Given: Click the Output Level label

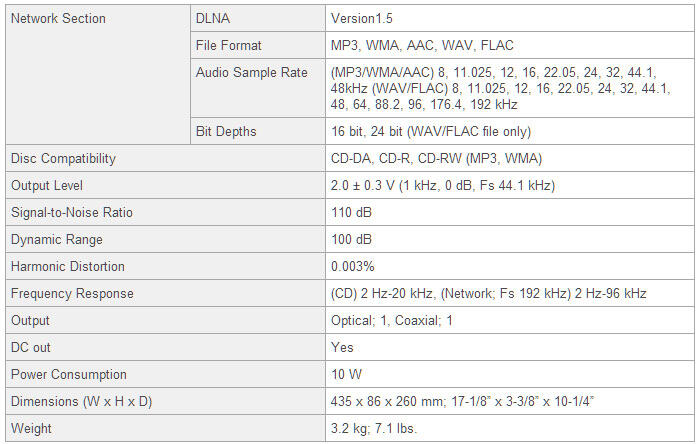Looking at the screenshot, I should click(x=47, y=186).
